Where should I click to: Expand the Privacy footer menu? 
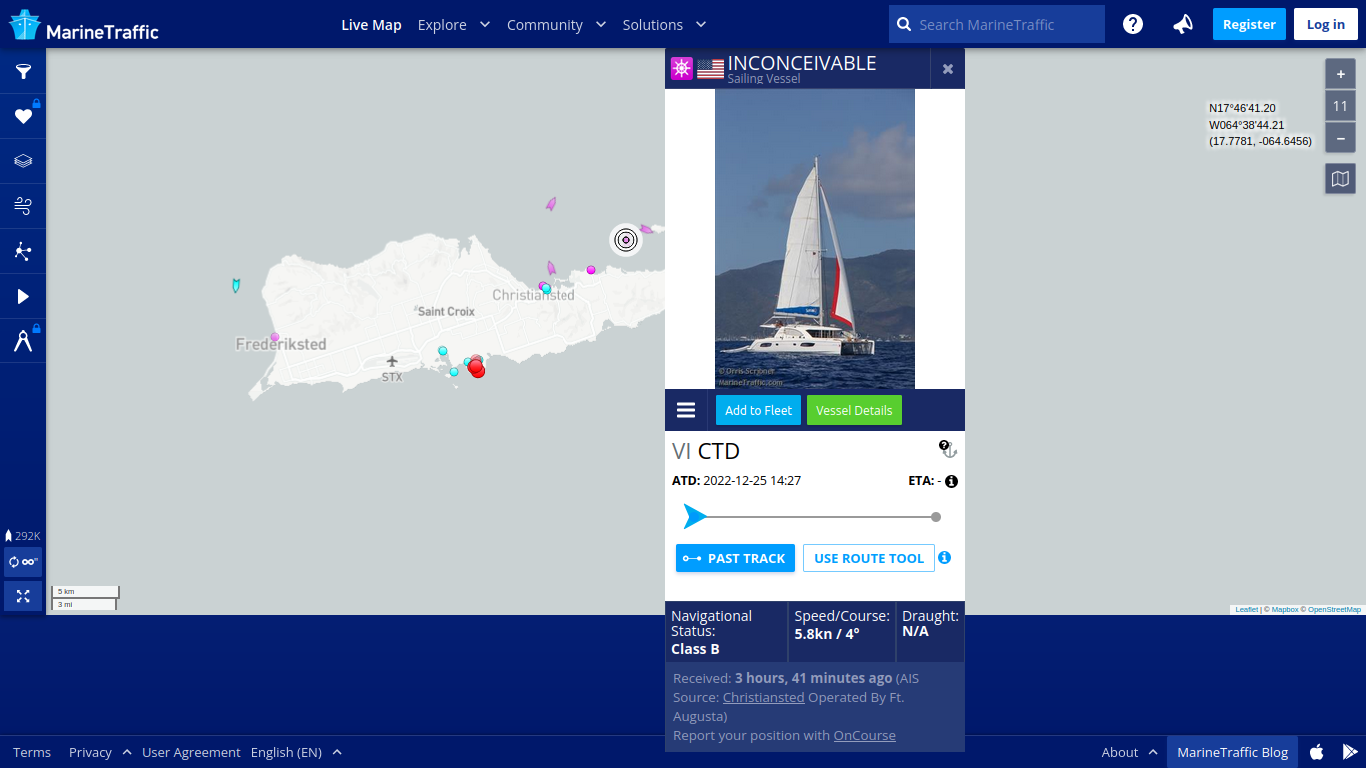pos(100,752)
